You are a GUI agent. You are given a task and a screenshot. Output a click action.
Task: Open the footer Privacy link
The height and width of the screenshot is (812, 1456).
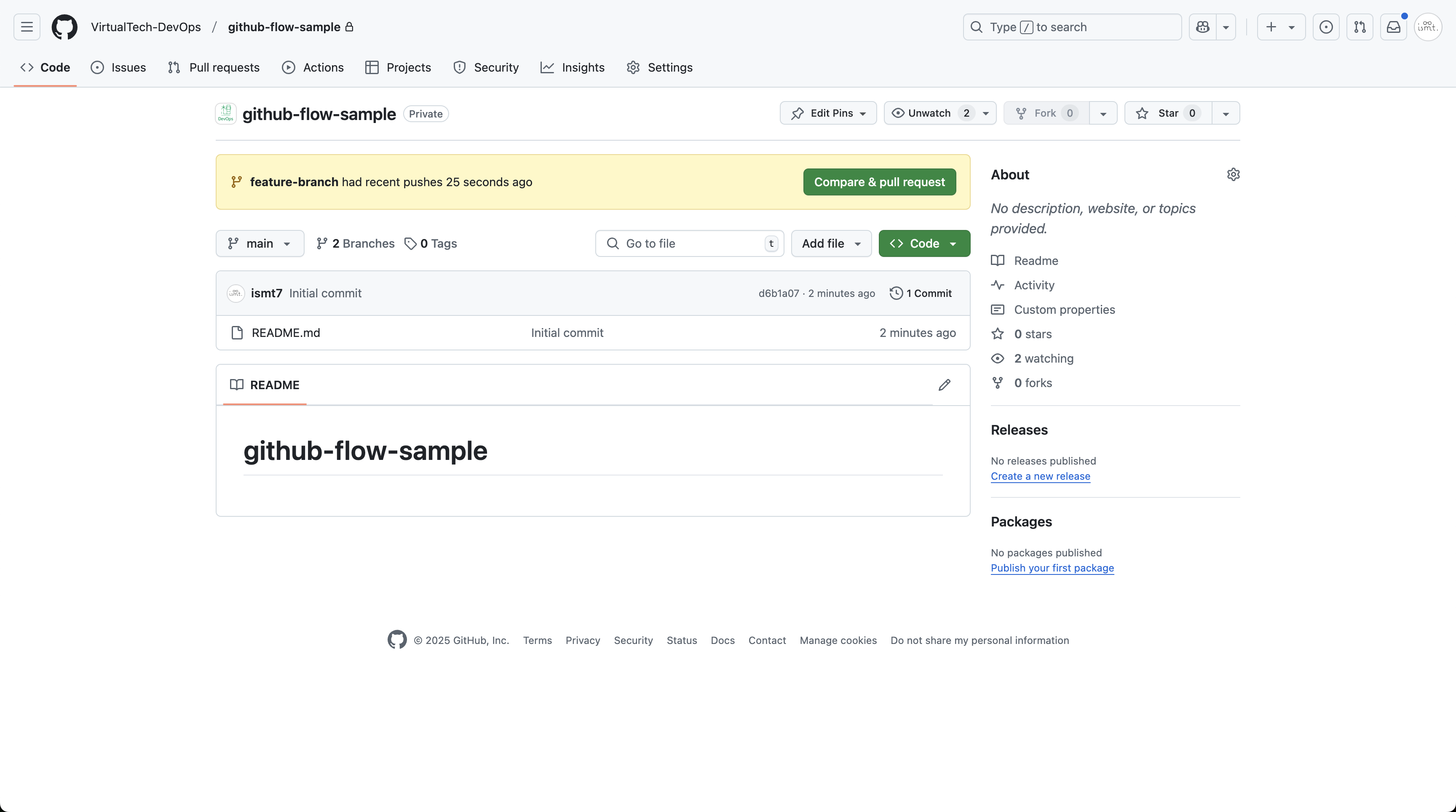(583, 640)
